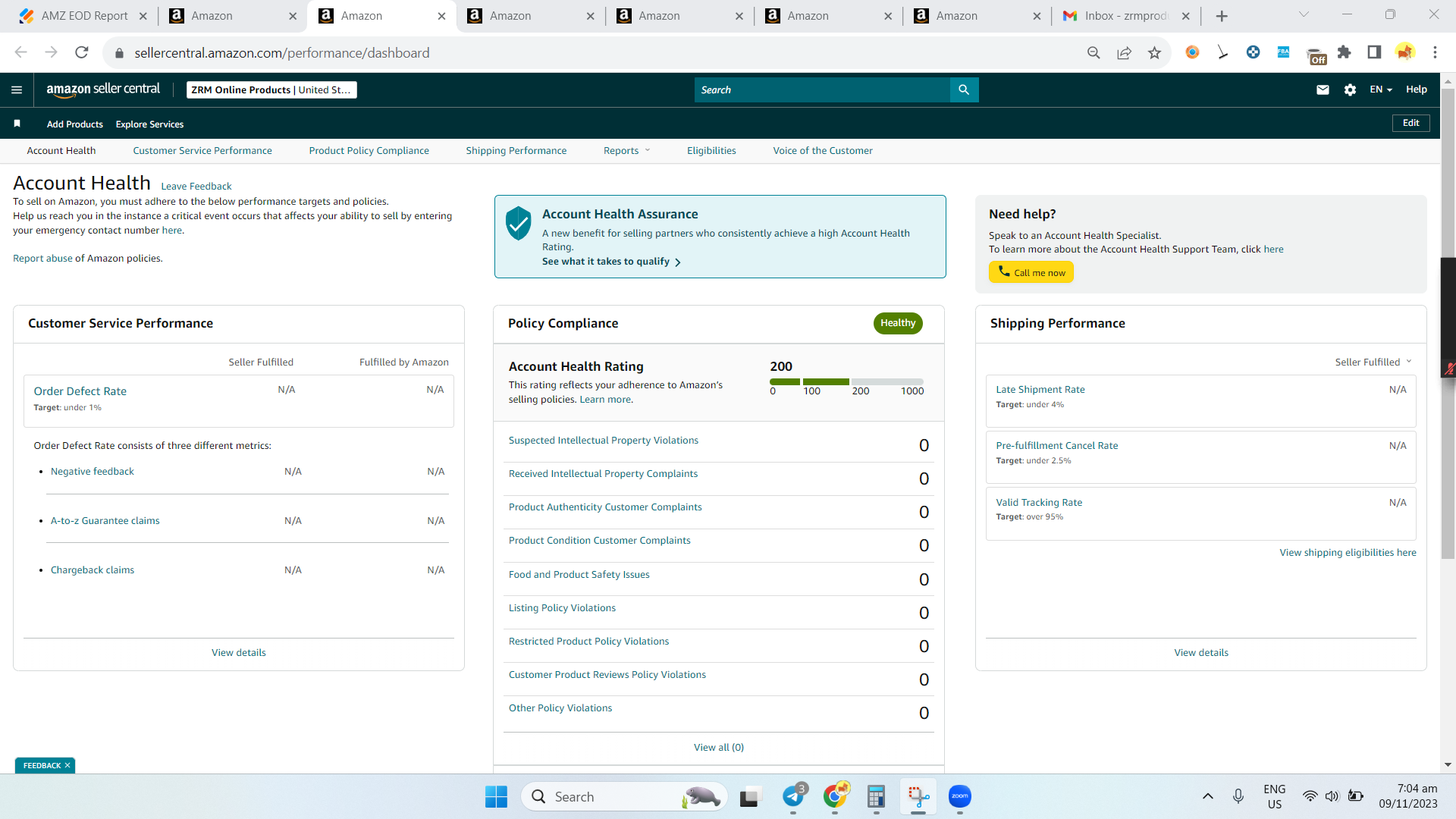Open Telegram from the taskbar
Screen dimensions: 1456x819
pos(793,796)
